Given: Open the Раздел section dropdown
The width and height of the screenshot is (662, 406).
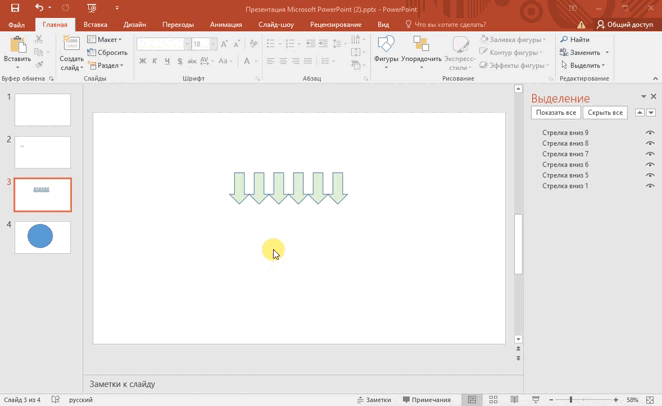Looking at the screenshot, I should 106,65.
